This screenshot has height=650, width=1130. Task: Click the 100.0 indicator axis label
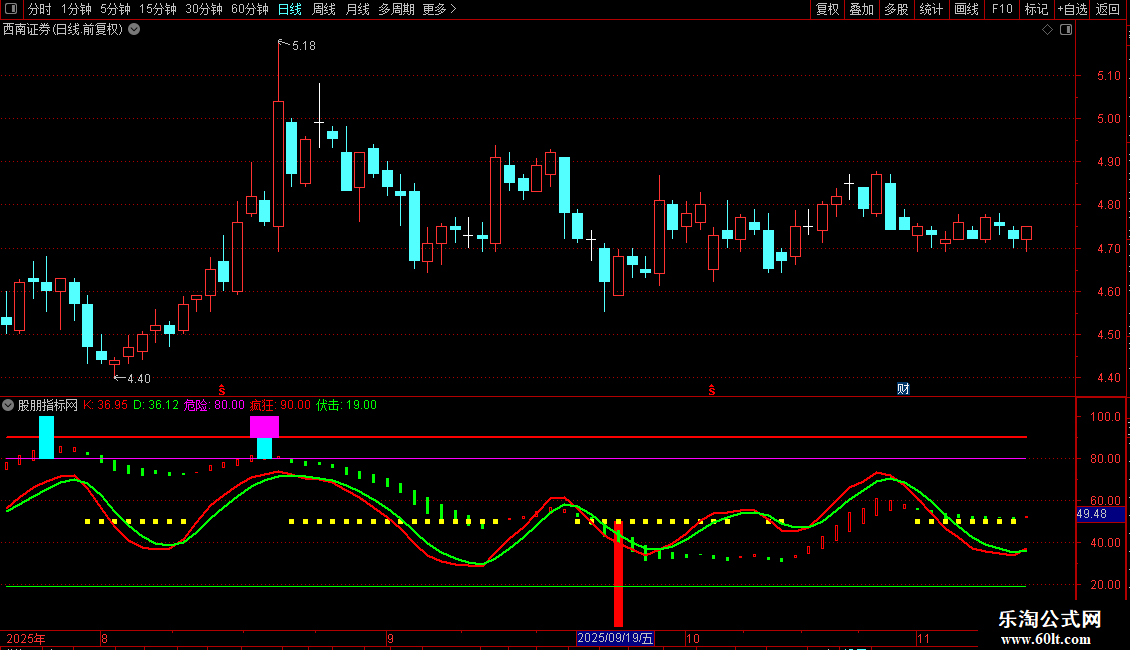click(1105, 417)
